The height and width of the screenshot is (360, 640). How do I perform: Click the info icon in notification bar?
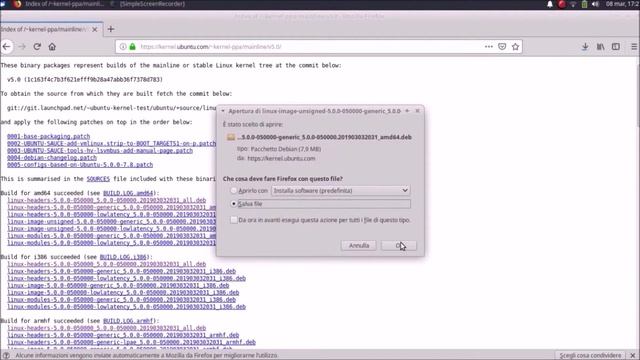point(6,356)
